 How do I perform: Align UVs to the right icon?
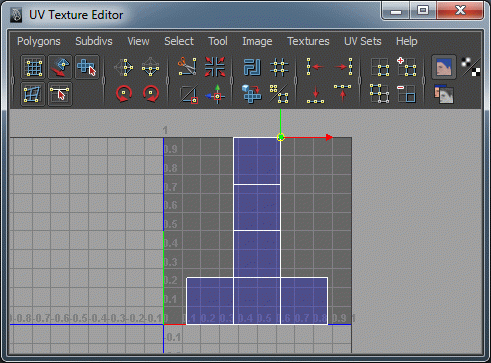(343, 67)
